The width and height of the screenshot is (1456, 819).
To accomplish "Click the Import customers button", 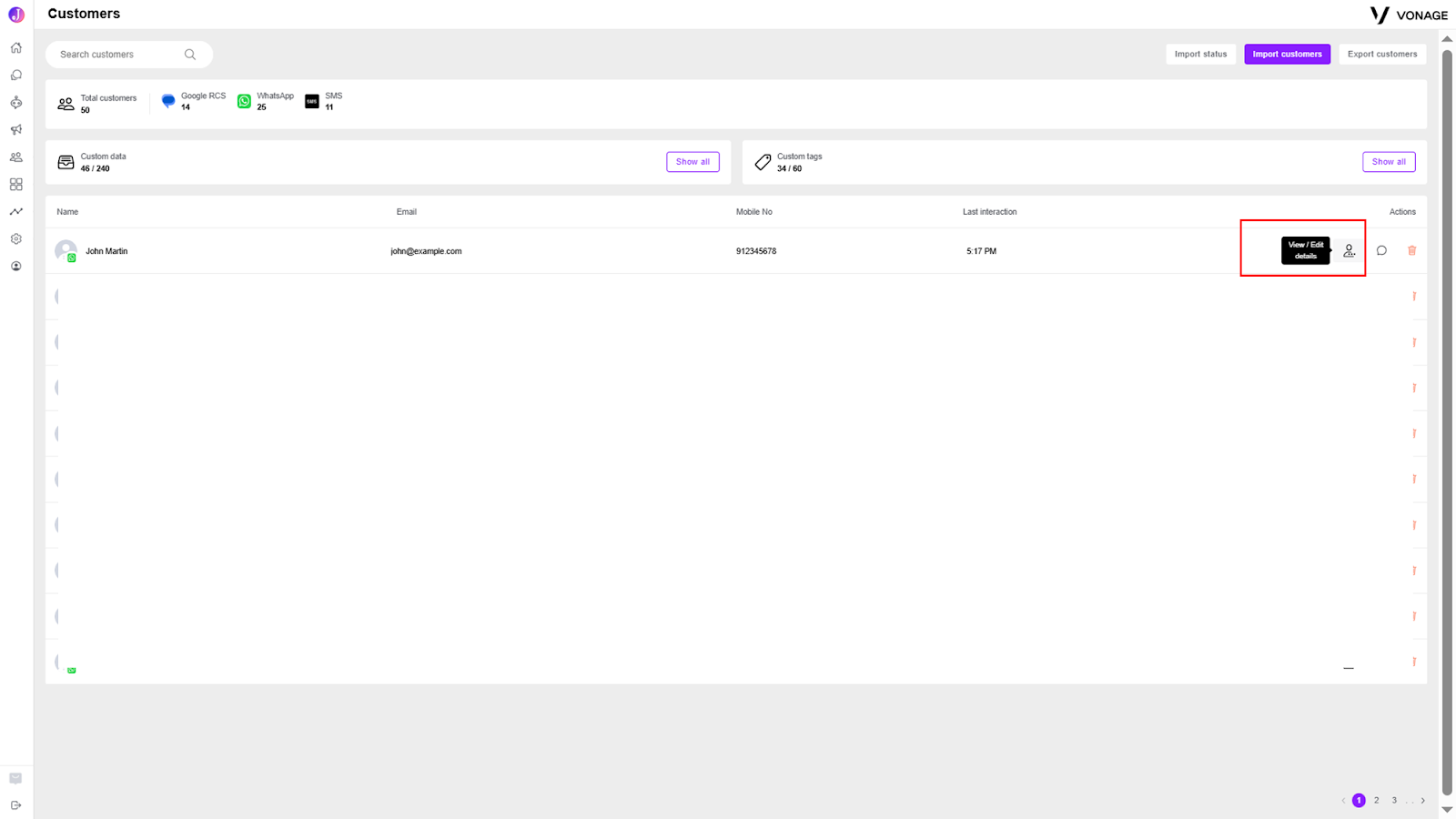I will (x=1287, y=55).
